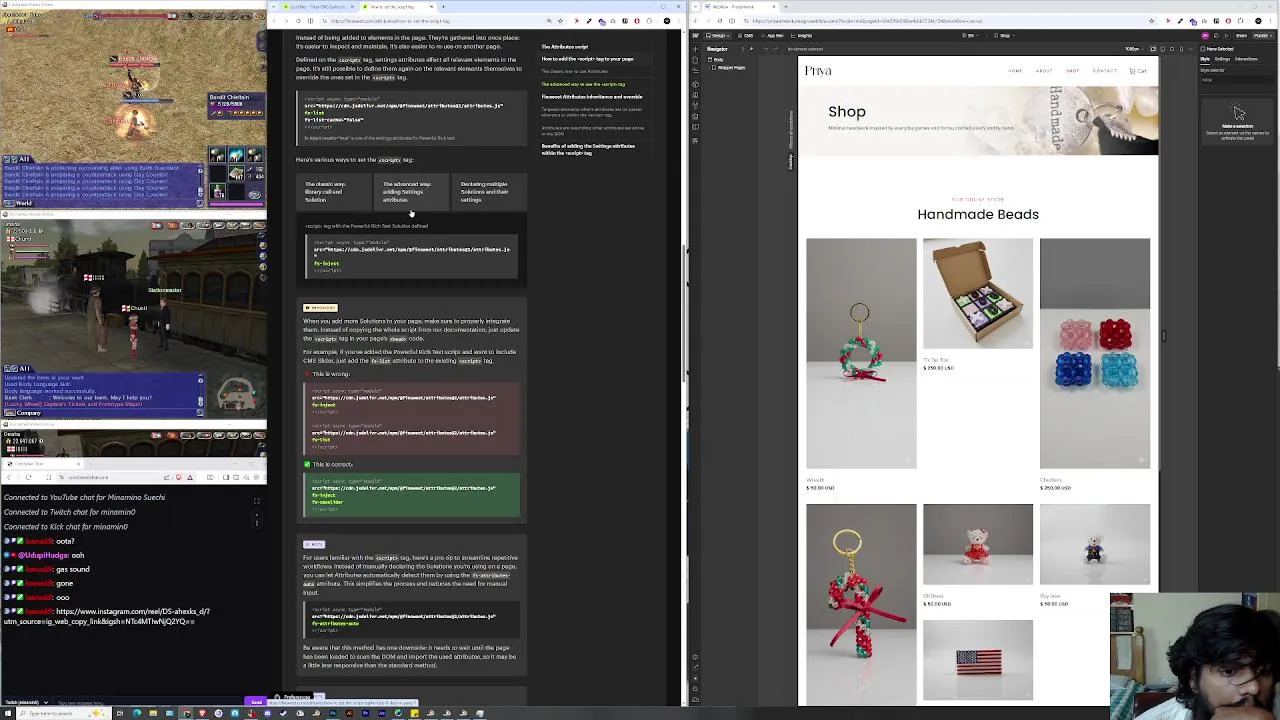Screen dimensions: 1280x720
Task: Click the Share button in Webflow
Action: click(x=1241, y=35)
